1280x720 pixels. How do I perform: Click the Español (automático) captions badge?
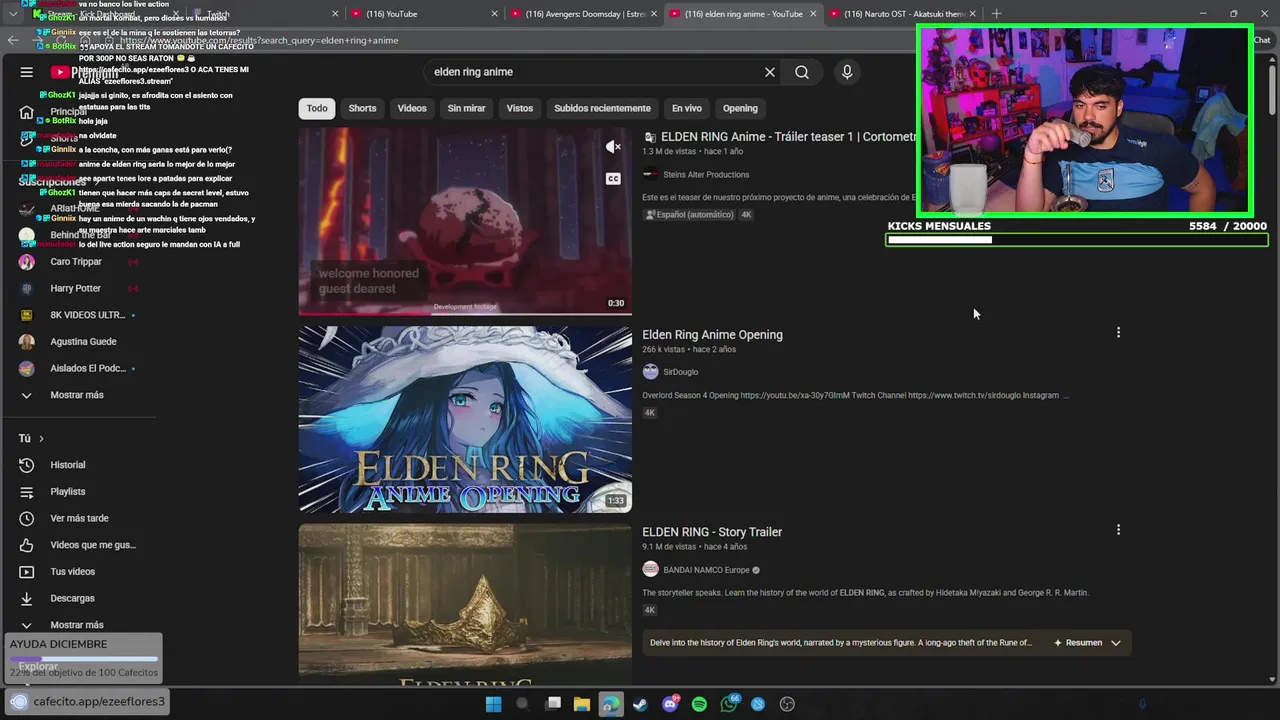point(688,215)
